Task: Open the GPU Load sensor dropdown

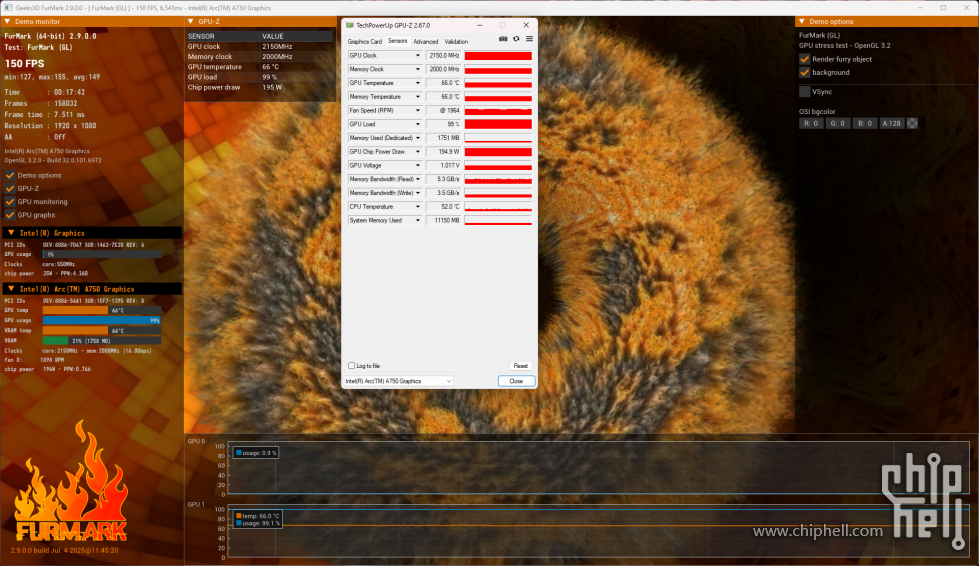Action: (x=418, y=124)
